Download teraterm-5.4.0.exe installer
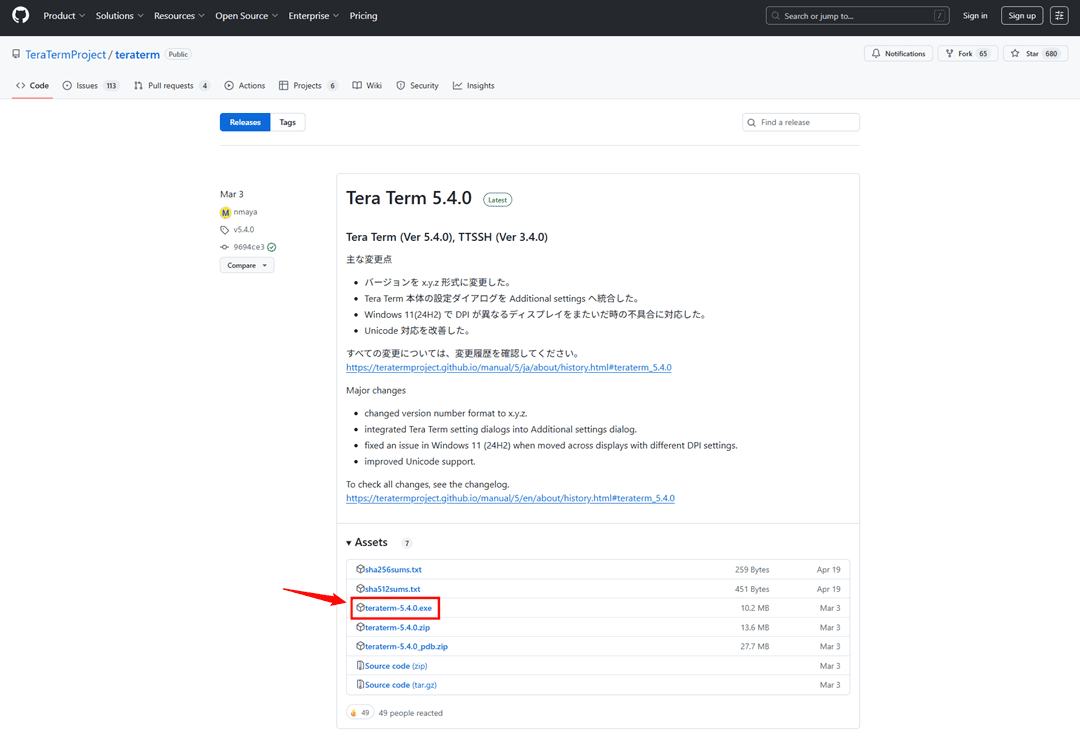This screenshot has width=1080, height=741. pyautogui.click(x=398, y=608)
